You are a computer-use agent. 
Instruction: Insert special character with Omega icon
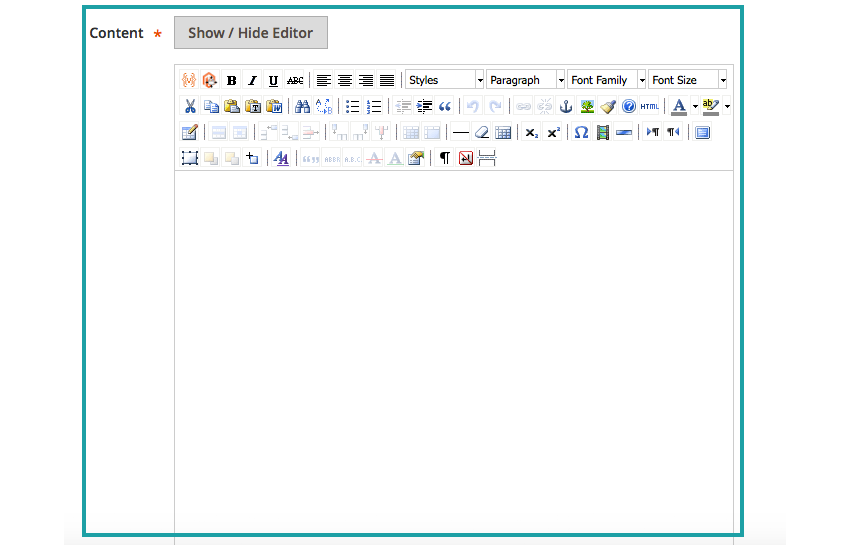(581, 132)
